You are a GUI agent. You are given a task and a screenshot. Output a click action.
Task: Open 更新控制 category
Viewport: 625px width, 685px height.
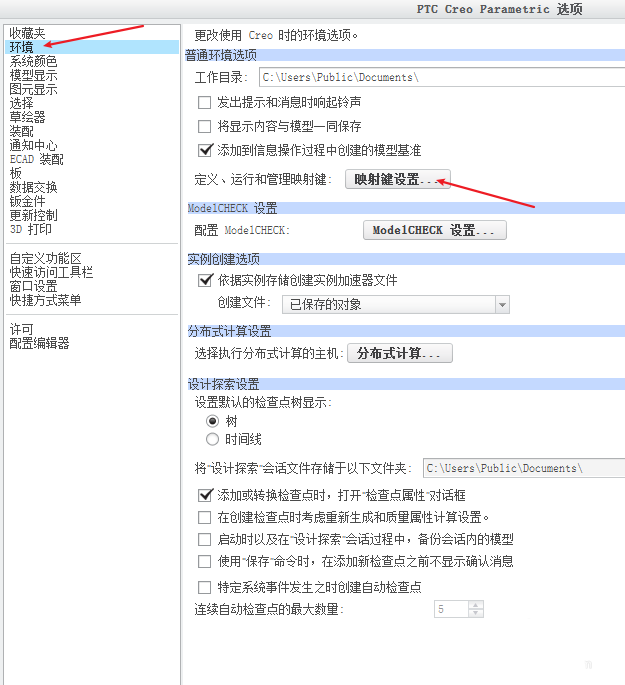click(33, 215)
